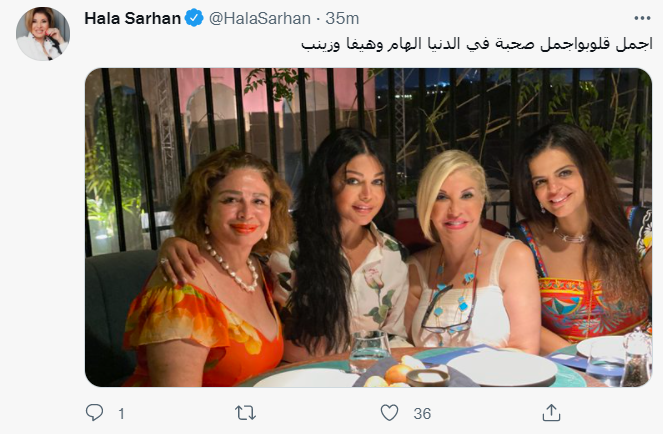Open the attached group photo
Screen dimensions: 663x434
(x=368, y=228)
